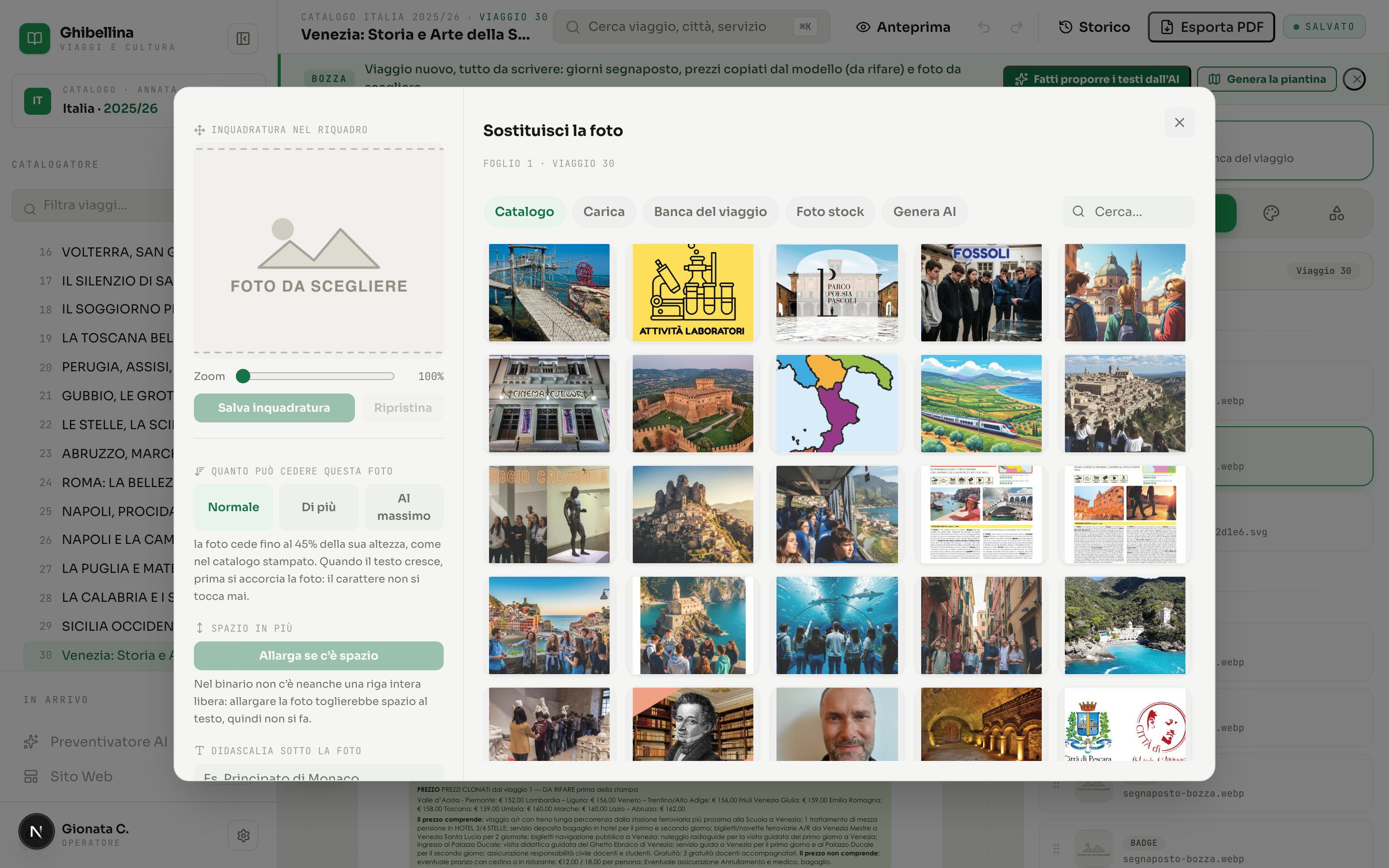This screenshot has height=868, width=1389.
Task: Select the Di più yield option
Action: pyautogui.click(x=318, y=507)
